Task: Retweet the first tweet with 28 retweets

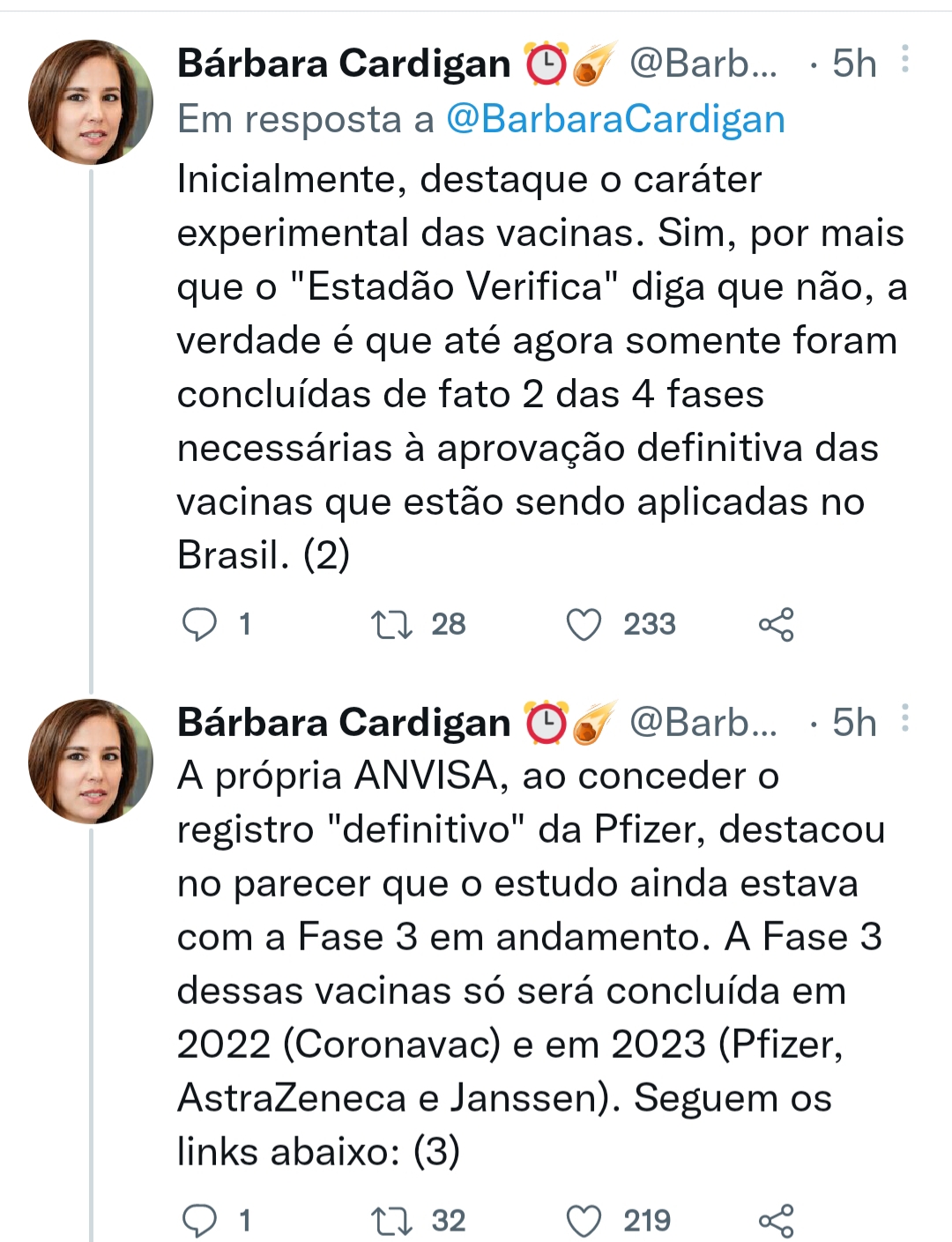Action: (x=391, y=624)
